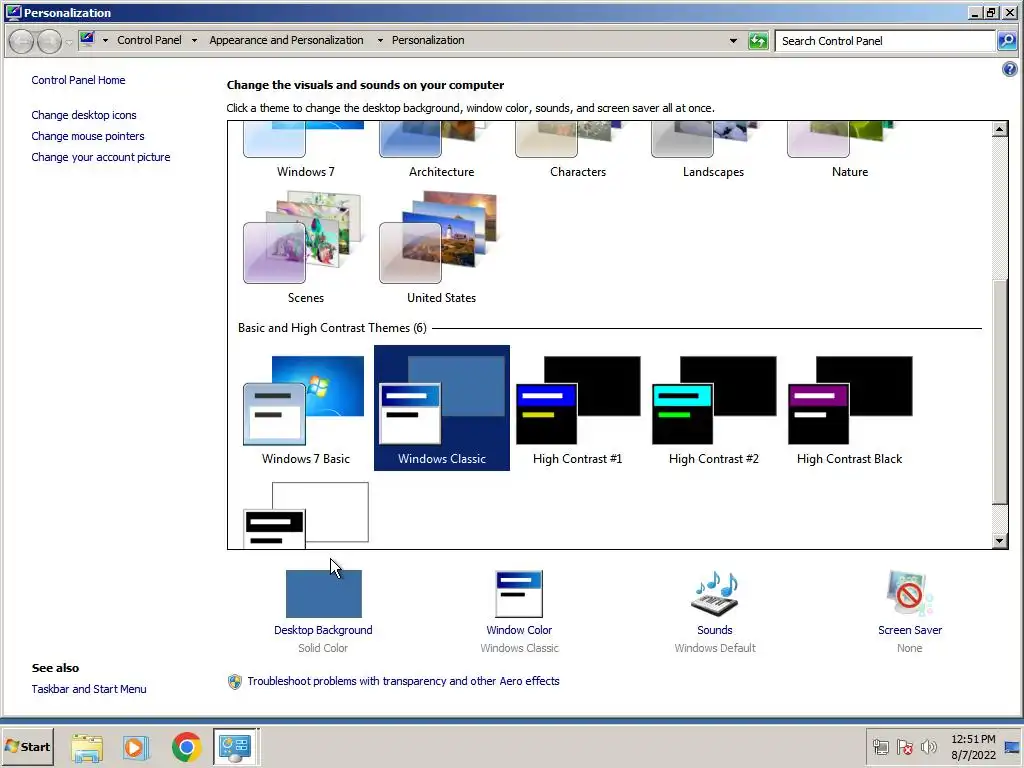Image resolution: width=1024 pixels, height=768 pixels.
Task: Click the address bar Control Panel icon
Action: [x=88, y=39]
